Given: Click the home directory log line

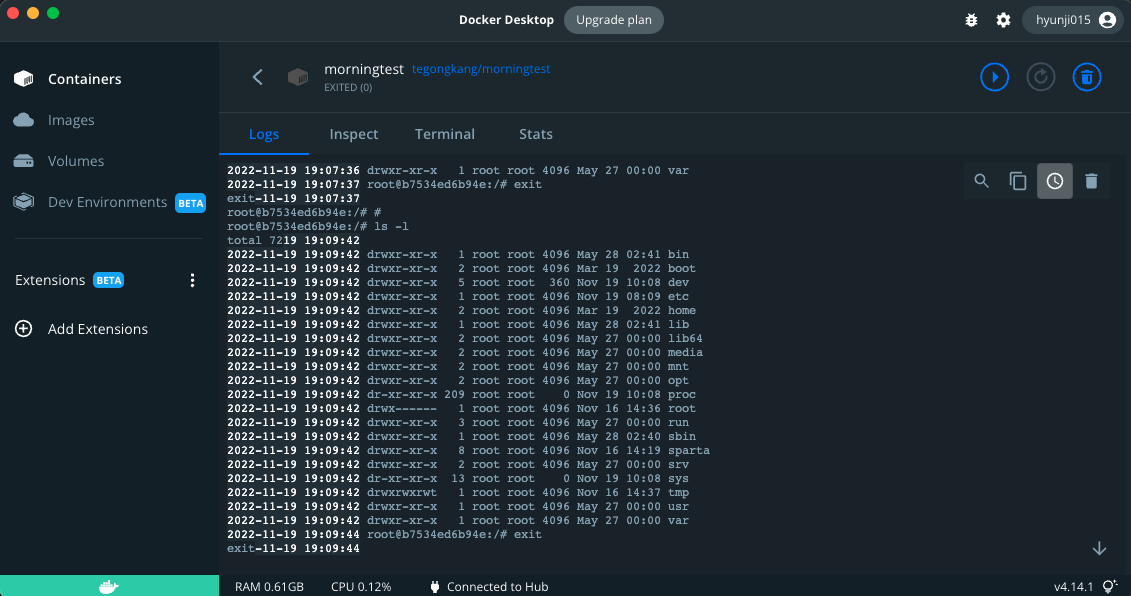Looking at the screenshot, I should pyautogui.click(x=462, y=310).
